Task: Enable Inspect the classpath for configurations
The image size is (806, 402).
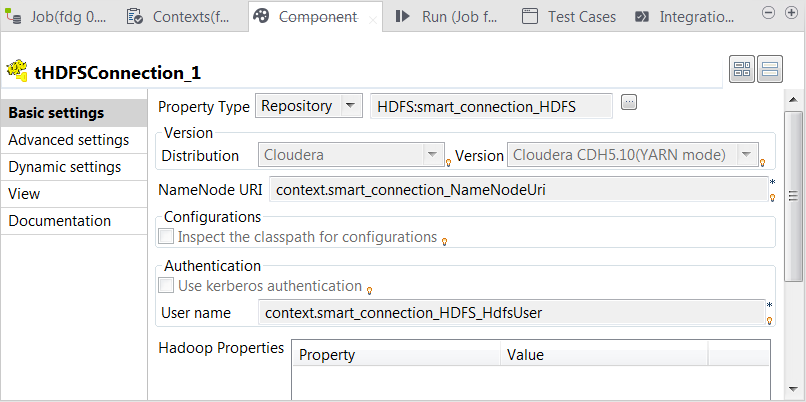Action: (x=166, y=237)
